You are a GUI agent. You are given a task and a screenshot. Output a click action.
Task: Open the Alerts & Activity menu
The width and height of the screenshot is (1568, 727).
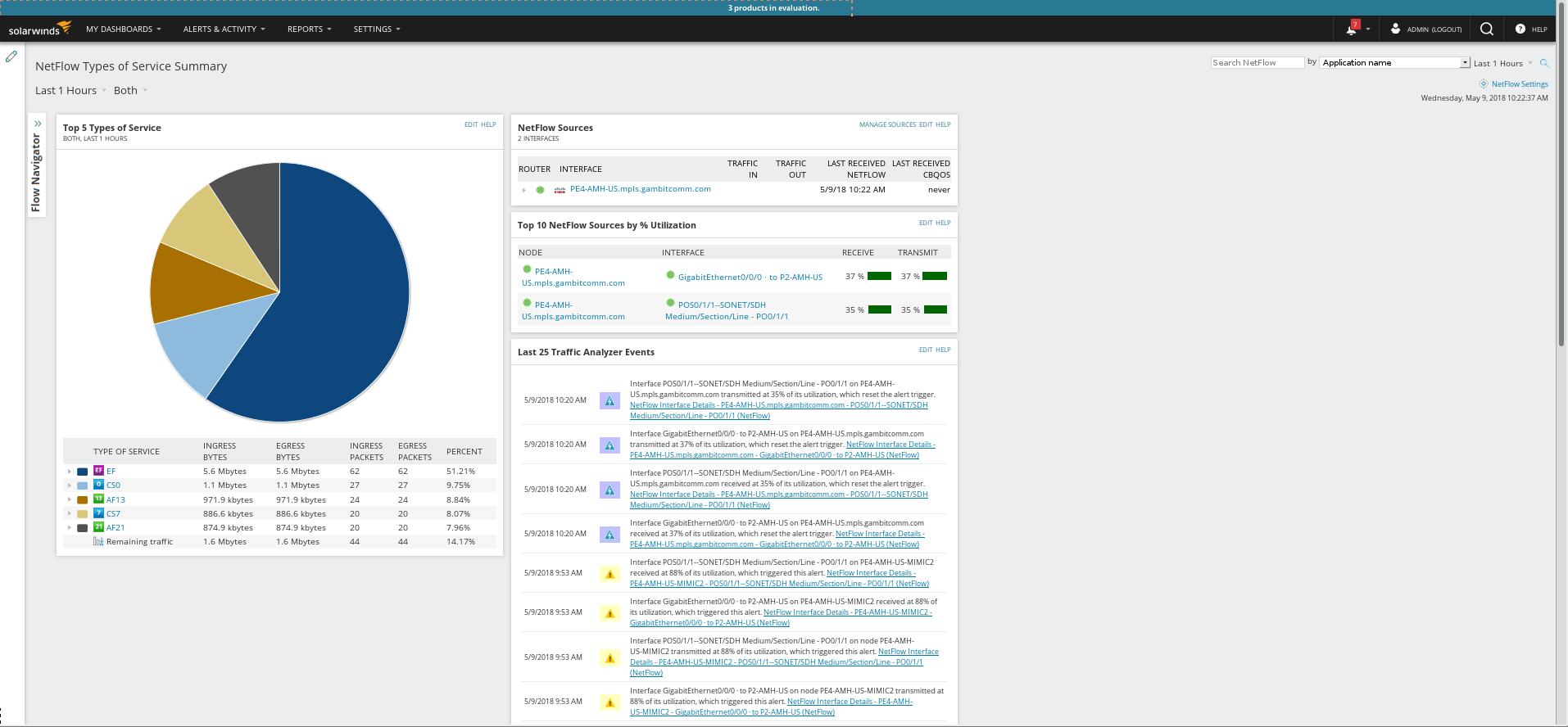(224, 29)
